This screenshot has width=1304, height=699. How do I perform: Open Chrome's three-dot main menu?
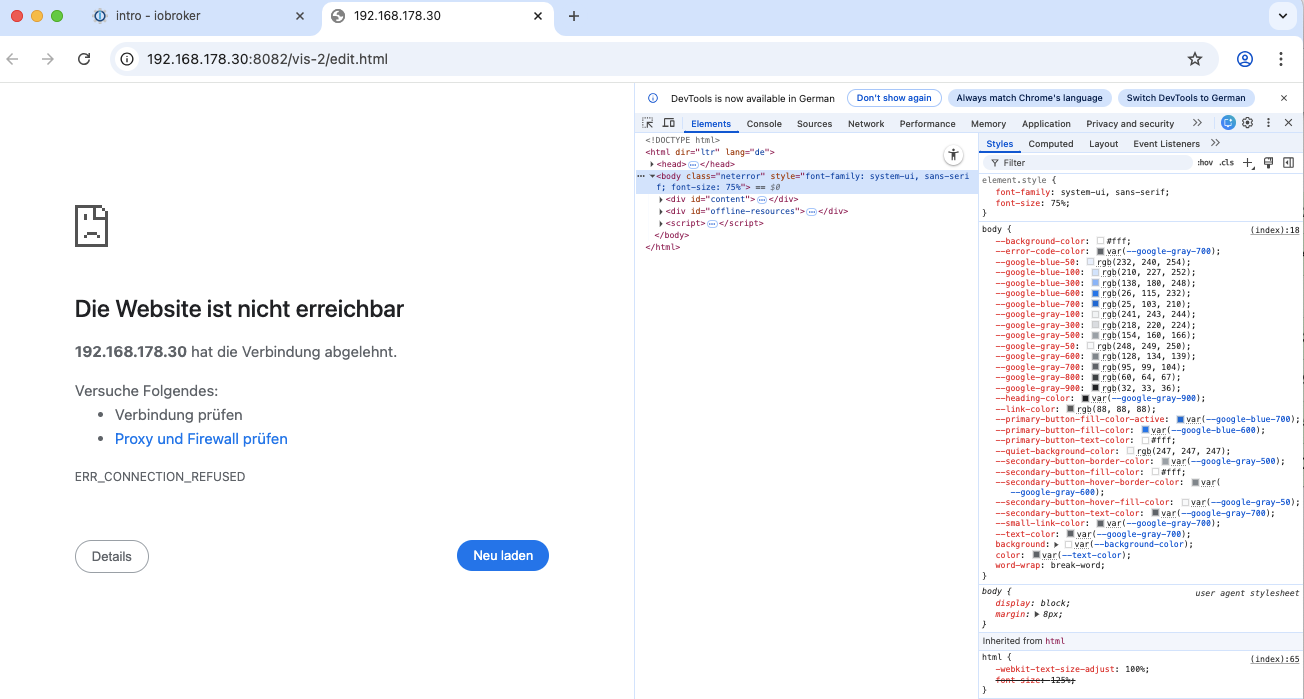tap(1281, 59)
